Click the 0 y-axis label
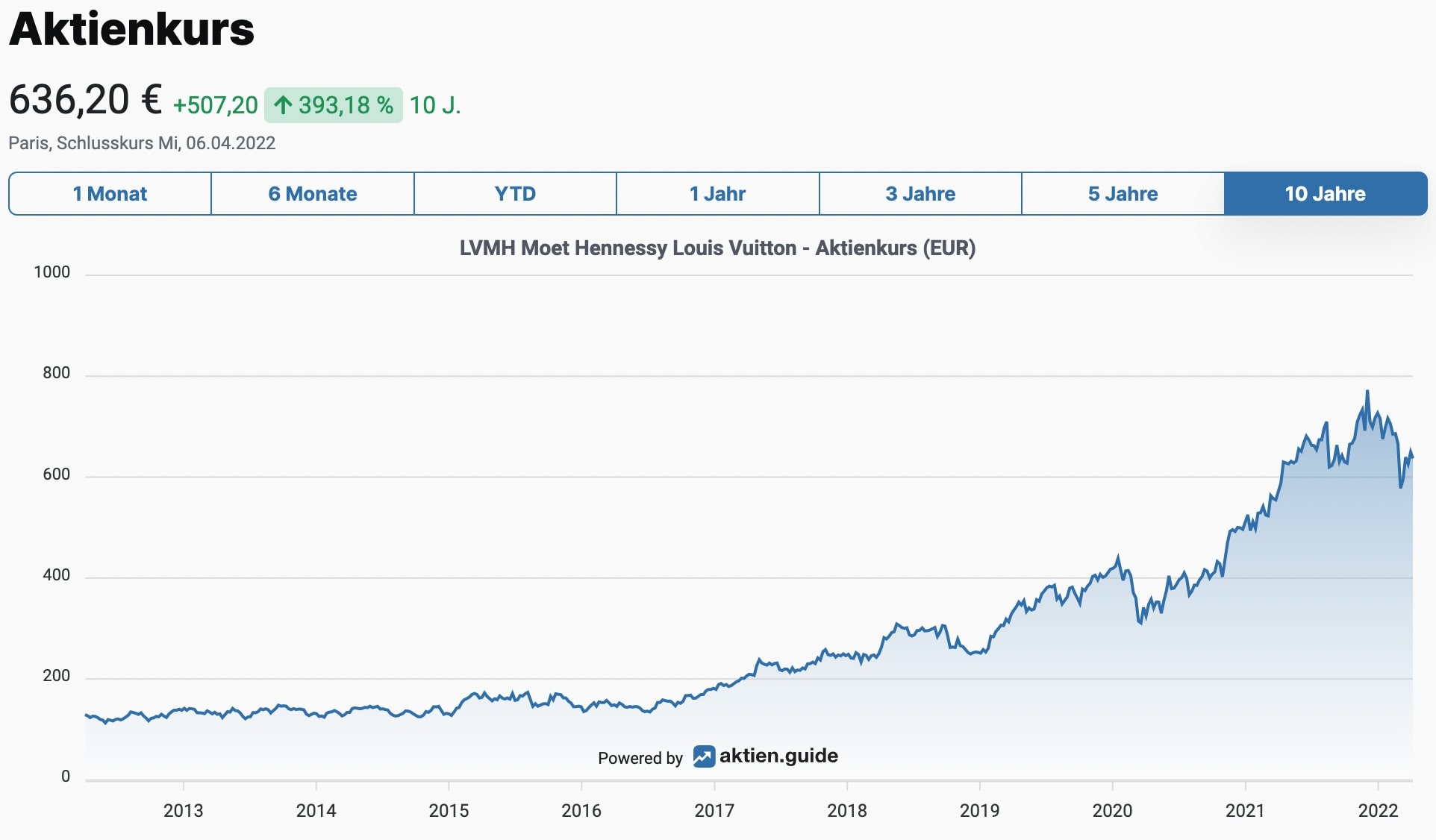This screenshot has height=840, width=1436. 66,777
